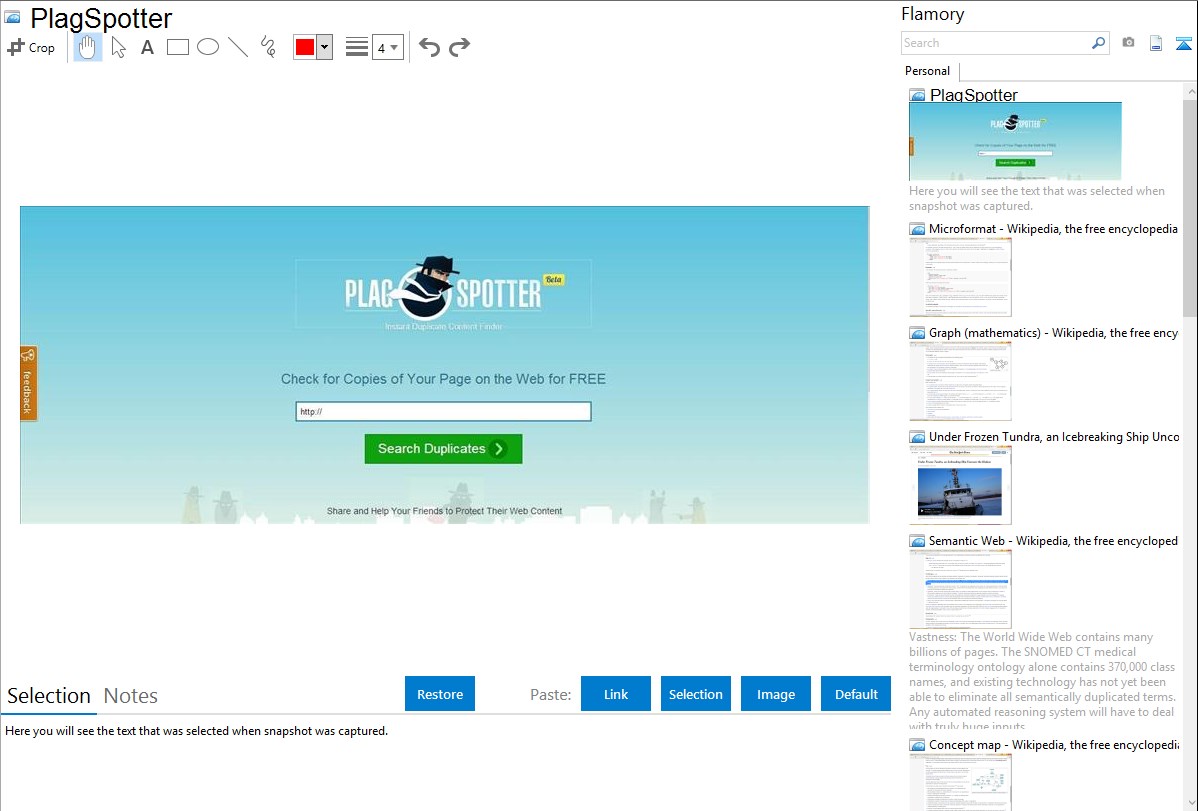Click the Flamory search field
This screenshot has width=1198, height=811.
click(995, 43)
